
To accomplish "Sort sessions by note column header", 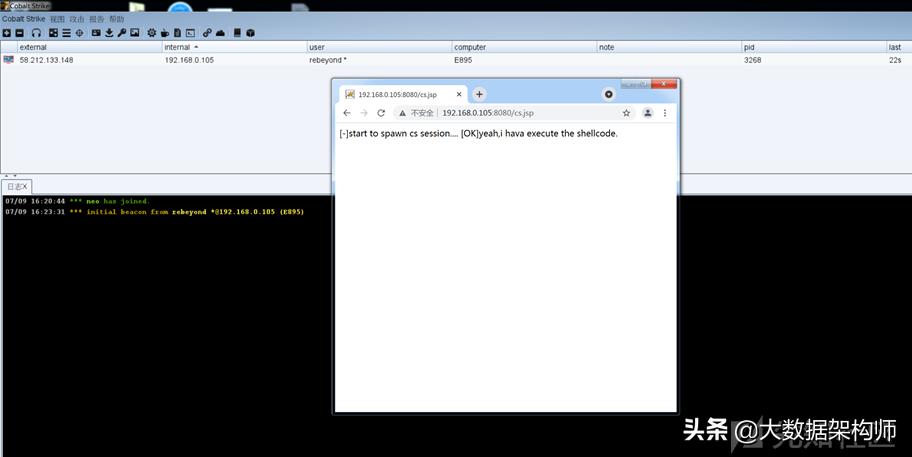I will pyautogui.click(x=669, y=47).
